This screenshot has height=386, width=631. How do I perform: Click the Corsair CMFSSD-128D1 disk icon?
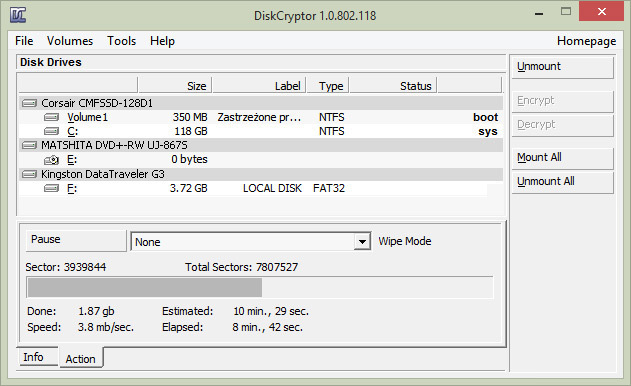point(29,103)
